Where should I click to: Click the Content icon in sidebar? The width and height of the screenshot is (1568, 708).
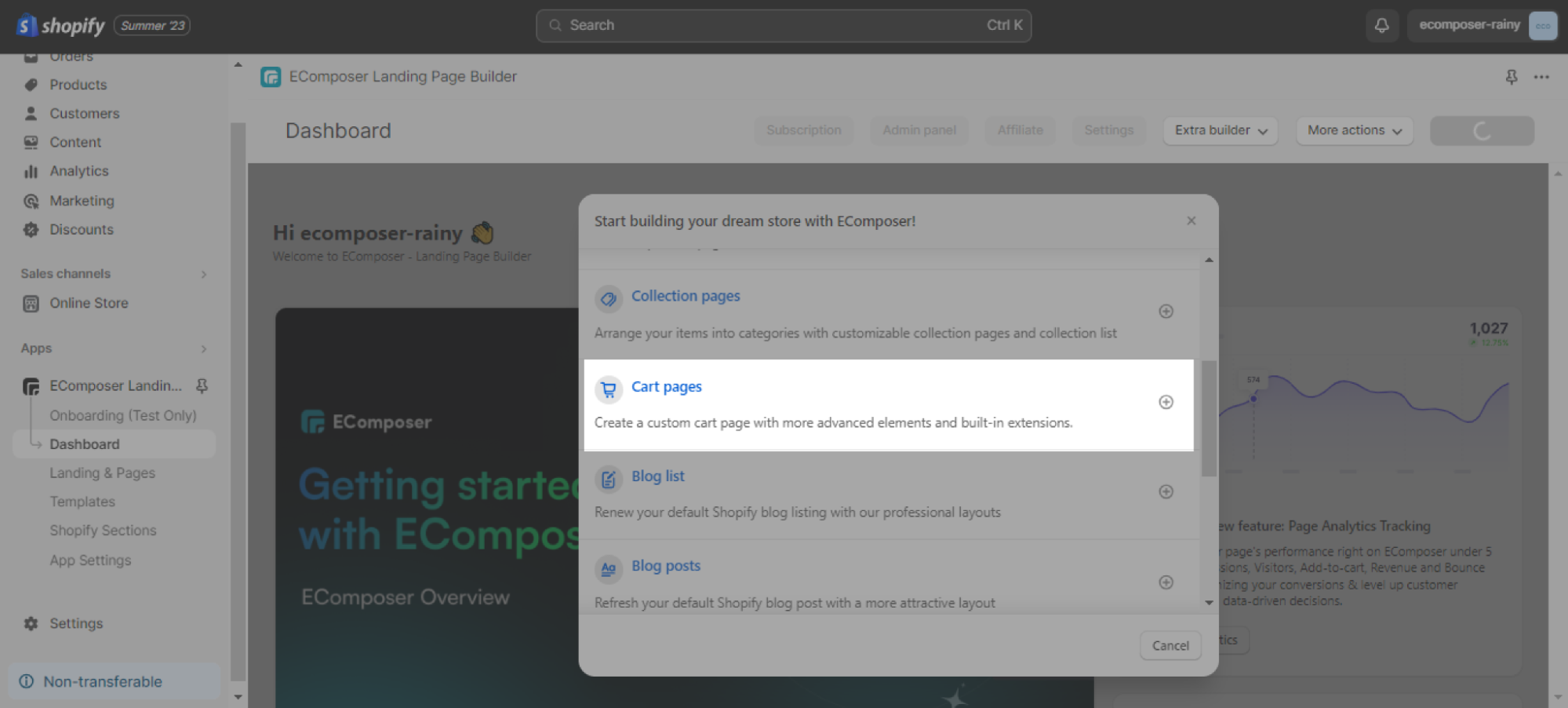click(x=31, y=142)
